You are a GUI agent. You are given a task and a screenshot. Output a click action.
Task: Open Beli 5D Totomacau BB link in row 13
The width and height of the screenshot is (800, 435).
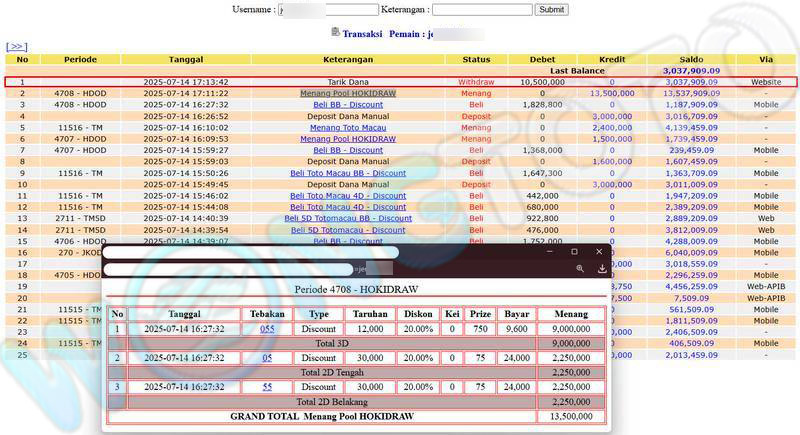click(348, 218)
